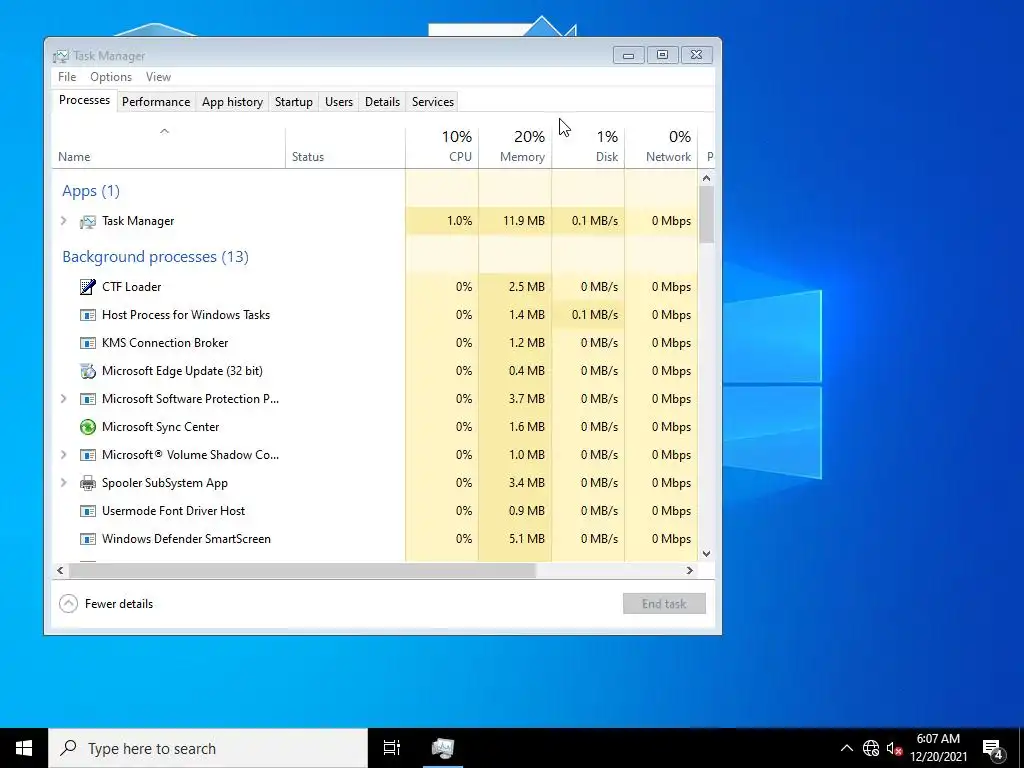Sort processes by Memory column
Image resolution: width=1024 pixels, height=768 pixels.
(515, 148)
